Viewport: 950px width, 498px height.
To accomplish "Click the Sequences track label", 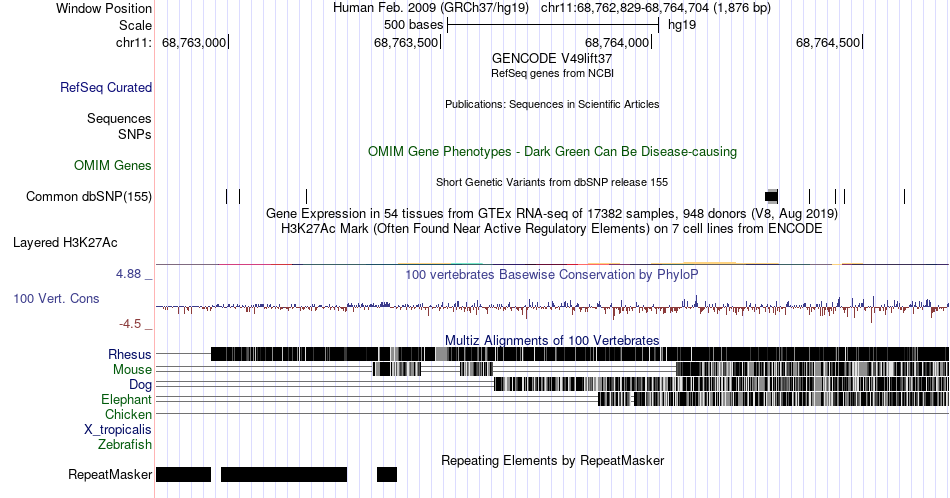I will point(119,118).
